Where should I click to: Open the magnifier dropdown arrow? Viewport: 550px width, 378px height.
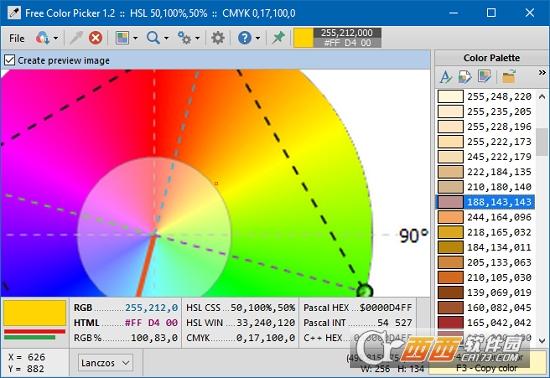coord(166,38)
